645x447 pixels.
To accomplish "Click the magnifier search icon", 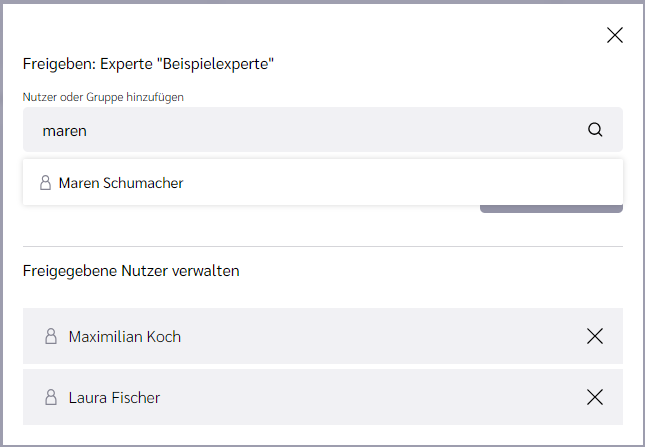I will point(595,130).
